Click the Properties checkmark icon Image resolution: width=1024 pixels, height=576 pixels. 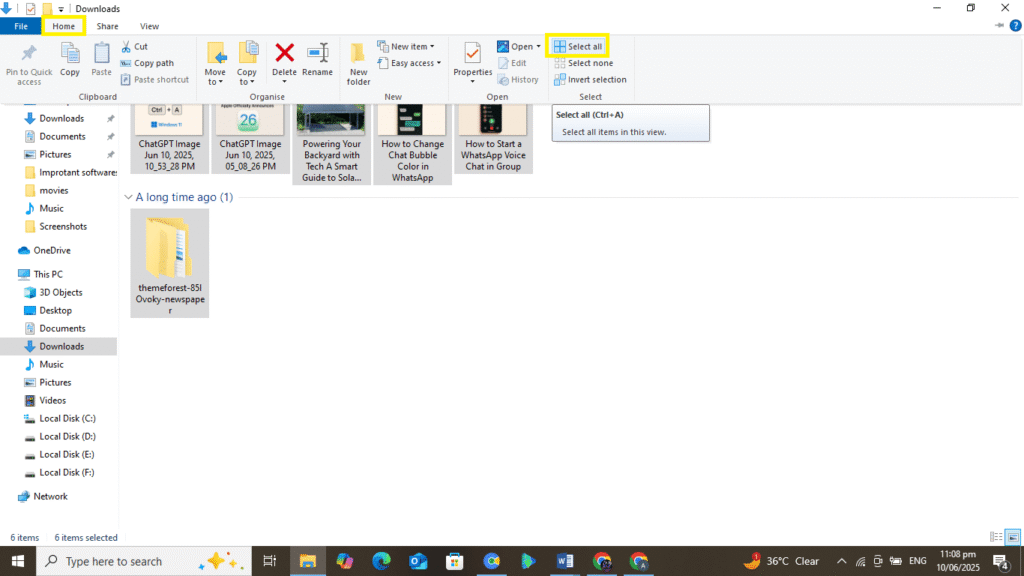tap(472, 54)
